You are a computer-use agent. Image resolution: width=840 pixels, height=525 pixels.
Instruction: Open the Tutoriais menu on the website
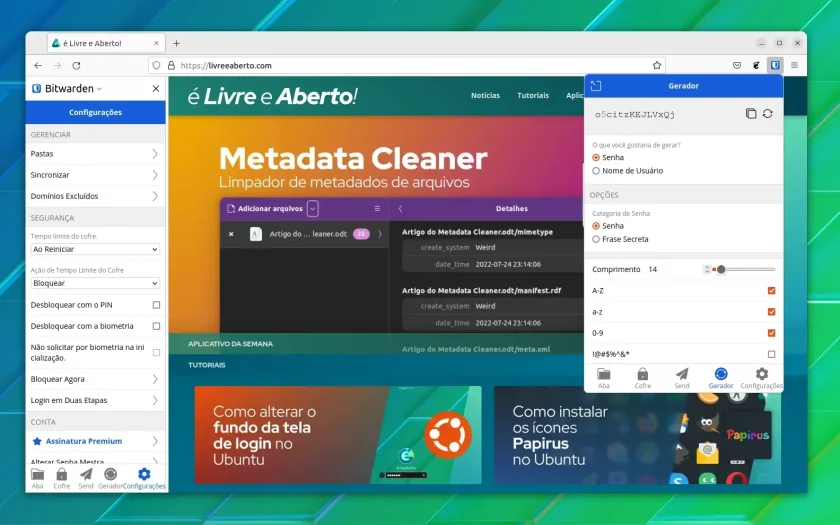click(x=532, y=95)
